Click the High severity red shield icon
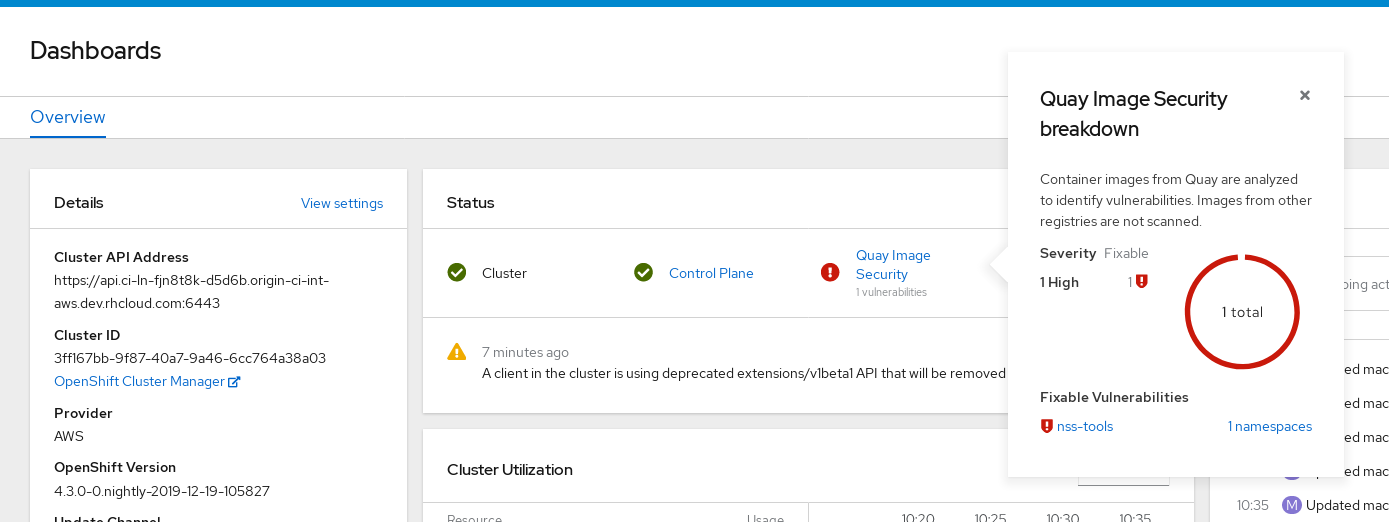Viewport: 1389px width, 522px height. click(1142, 282)
